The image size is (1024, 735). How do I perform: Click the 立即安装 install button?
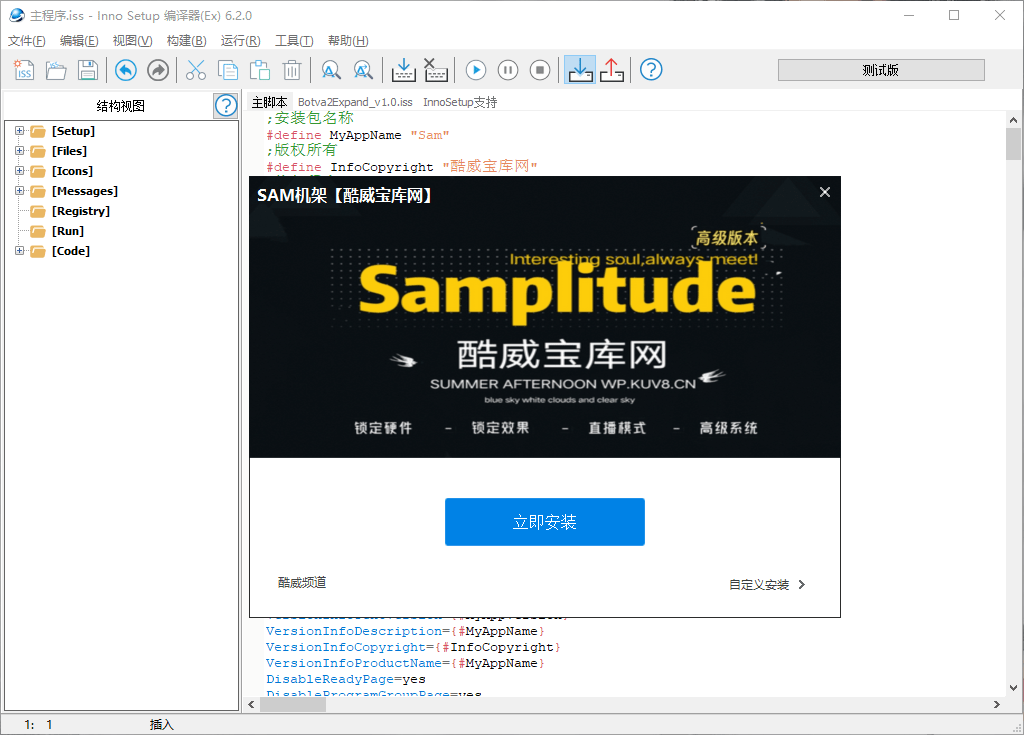pos(545,522)
